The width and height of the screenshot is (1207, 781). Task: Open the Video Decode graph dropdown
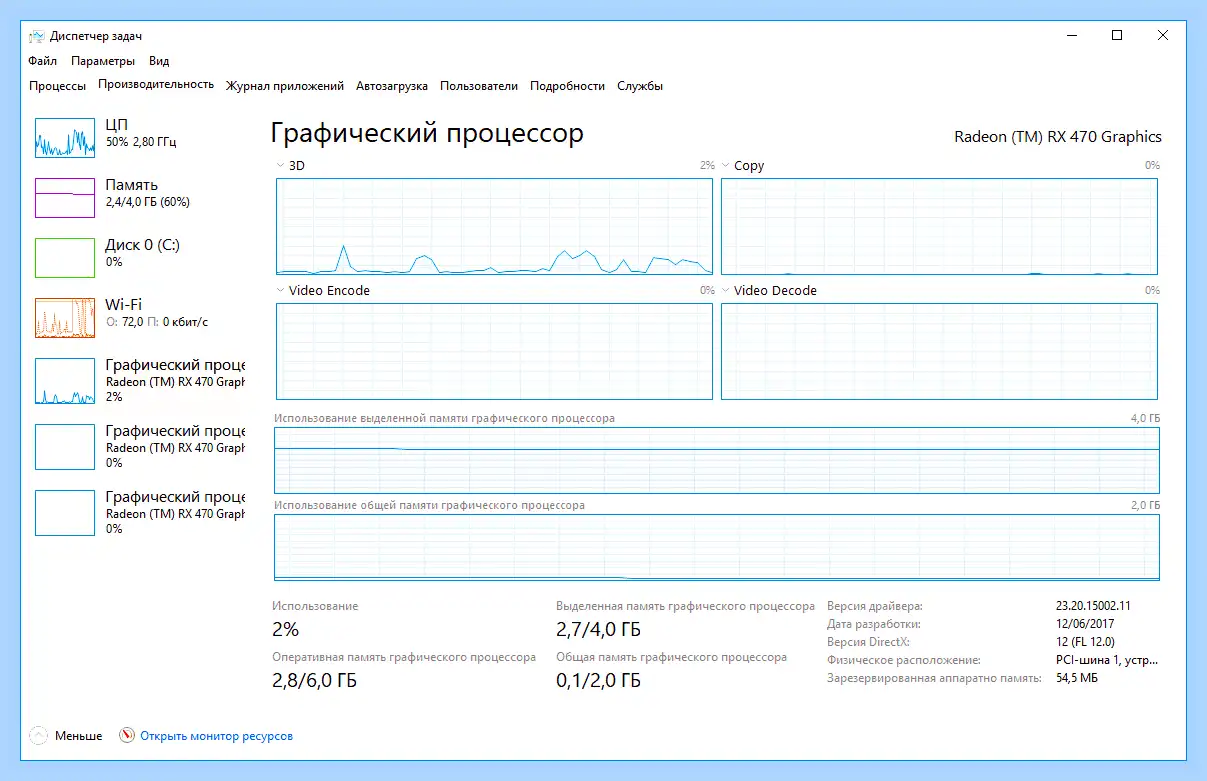726,291
